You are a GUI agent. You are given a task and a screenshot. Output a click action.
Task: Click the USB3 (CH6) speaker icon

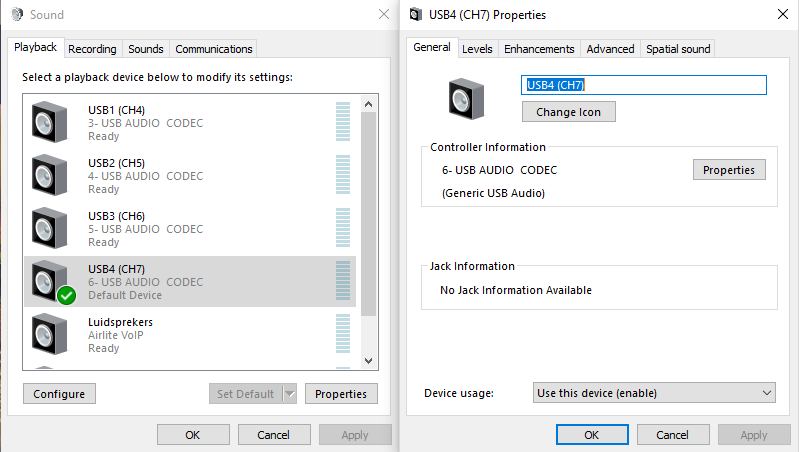(x=49, y=228)
